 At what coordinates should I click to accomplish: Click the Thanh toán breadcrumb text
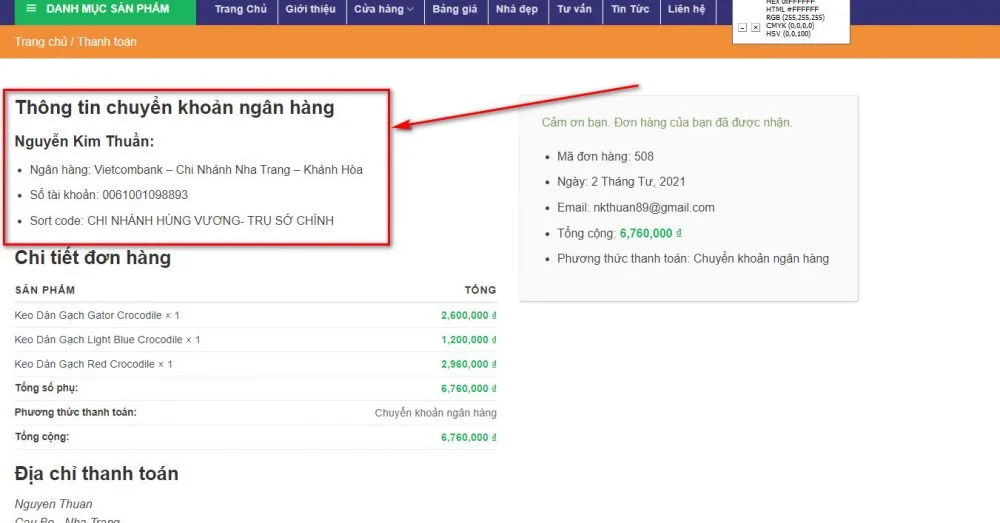(x=107, y=42)
